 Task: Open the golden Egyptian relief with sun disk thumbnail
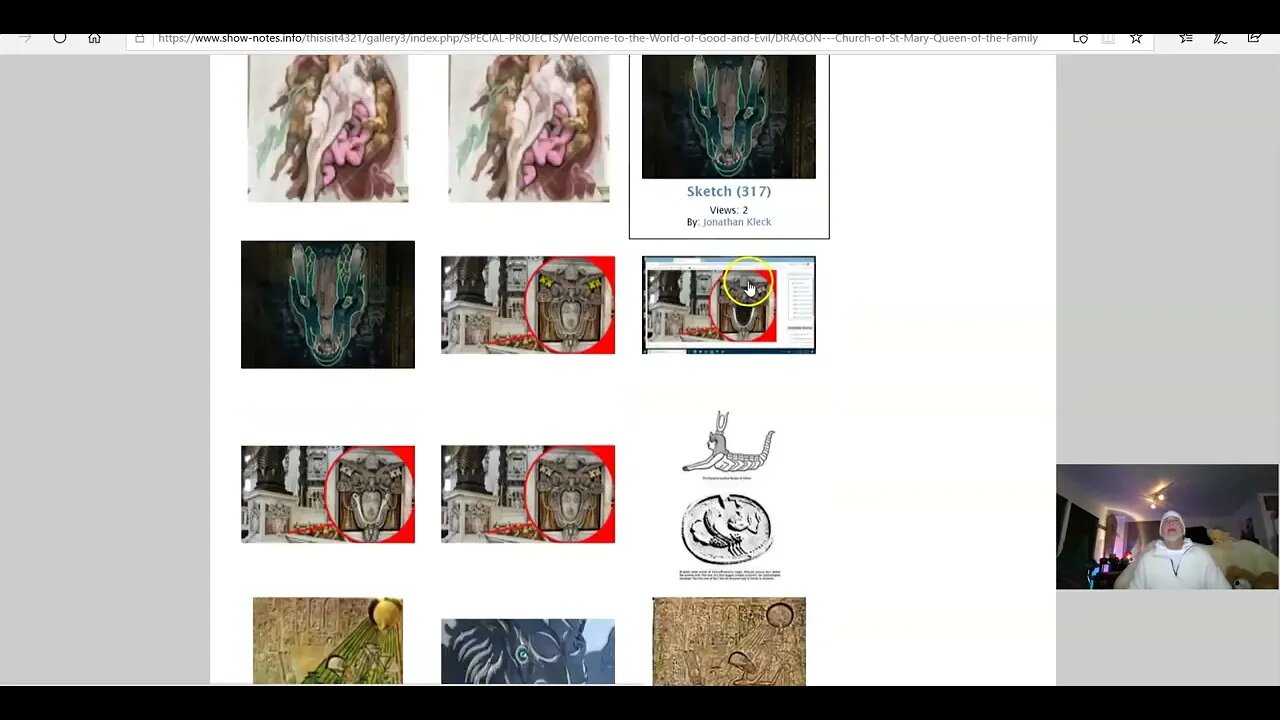pyautogui.click(x=729, y=641)
